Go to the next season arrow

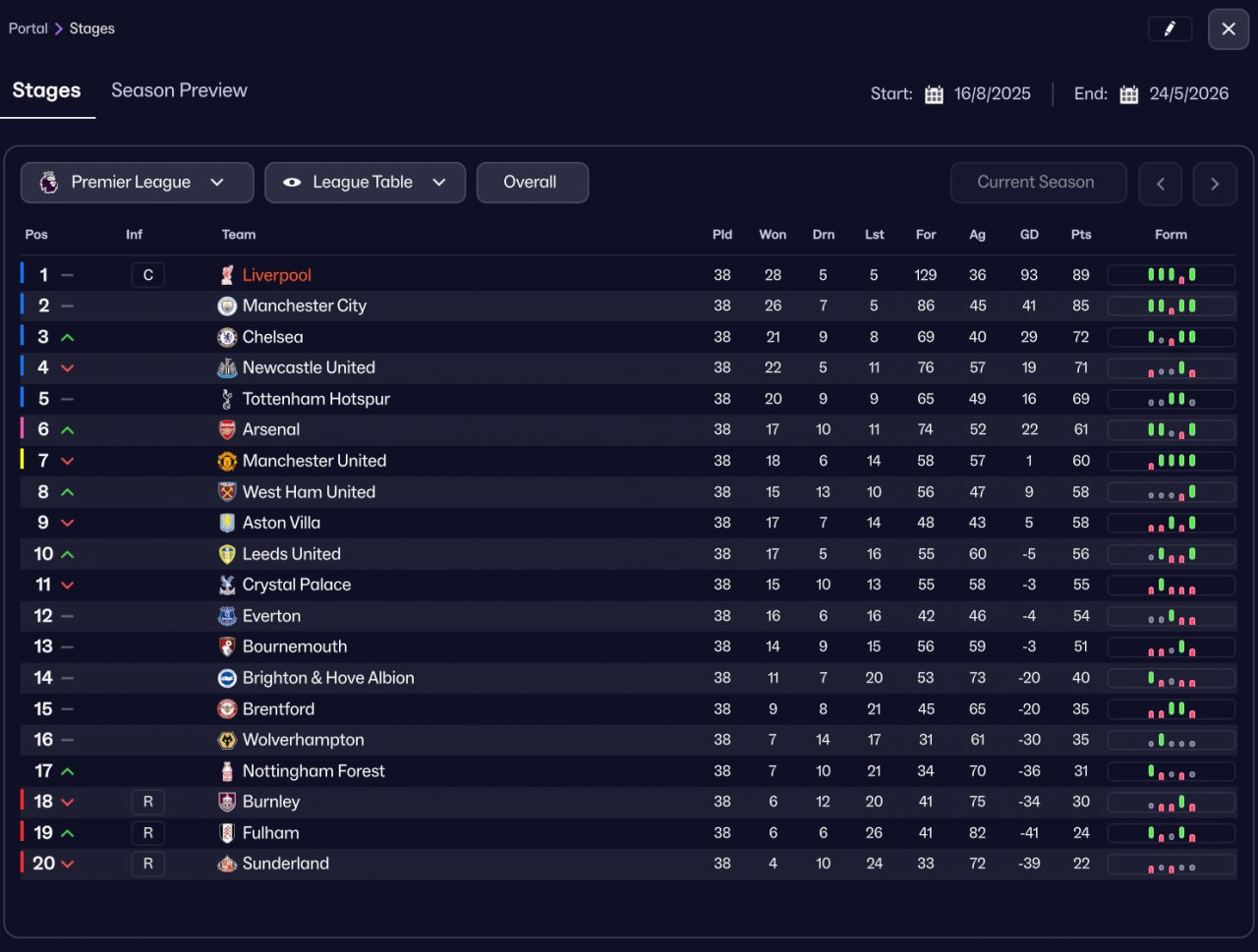(1215, 184)
